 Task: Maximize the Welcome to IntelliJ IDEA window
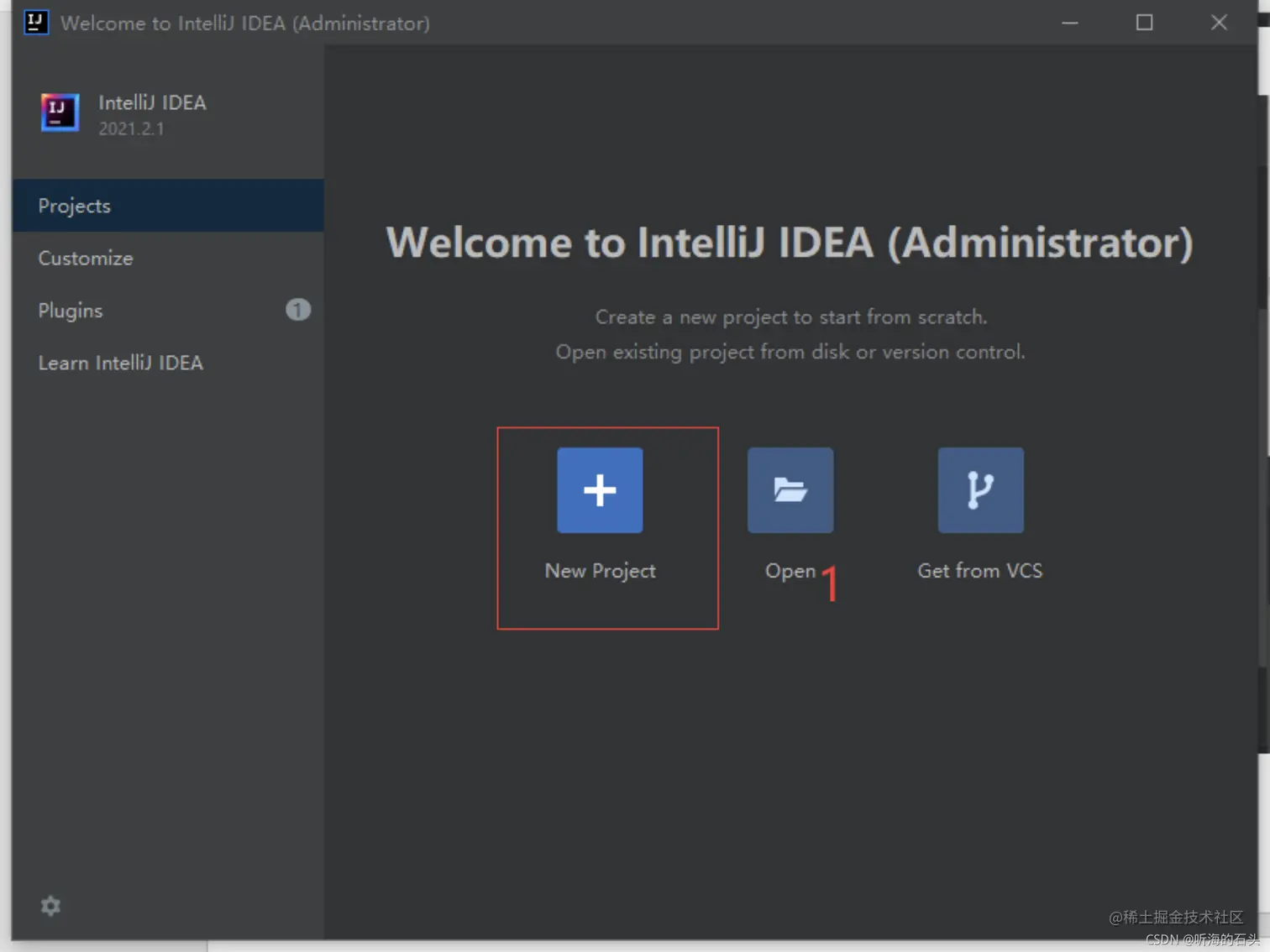click(x=1144, y=23)
